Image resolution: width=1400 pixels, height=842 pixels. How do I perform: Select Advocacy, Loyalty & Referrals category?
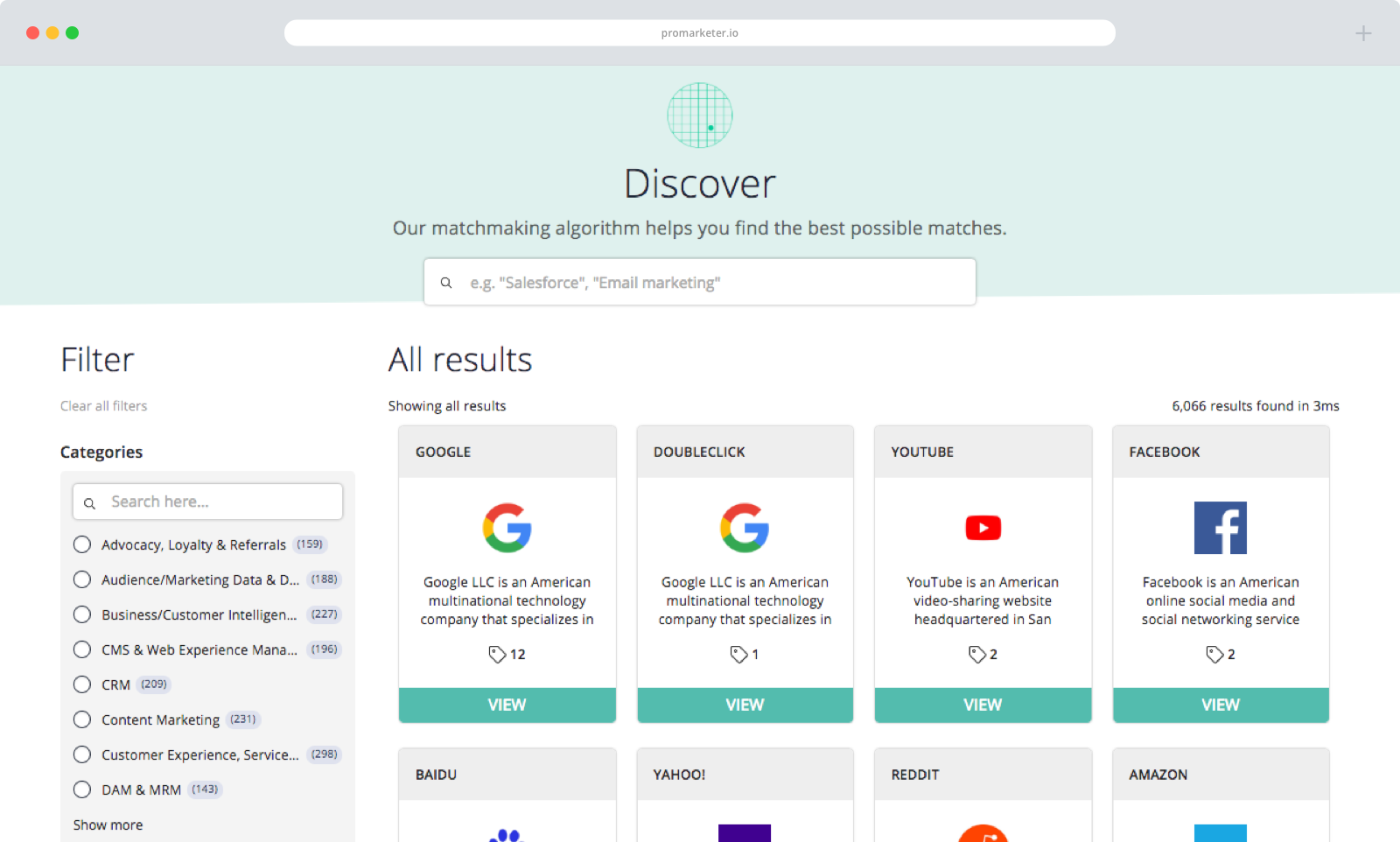pos(82,544)
